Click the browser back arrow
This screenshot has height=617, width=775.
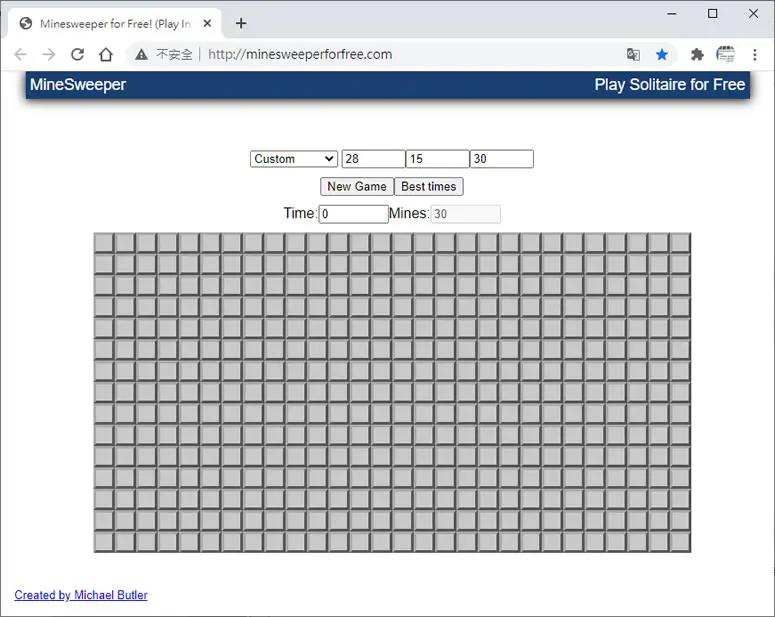21,54
